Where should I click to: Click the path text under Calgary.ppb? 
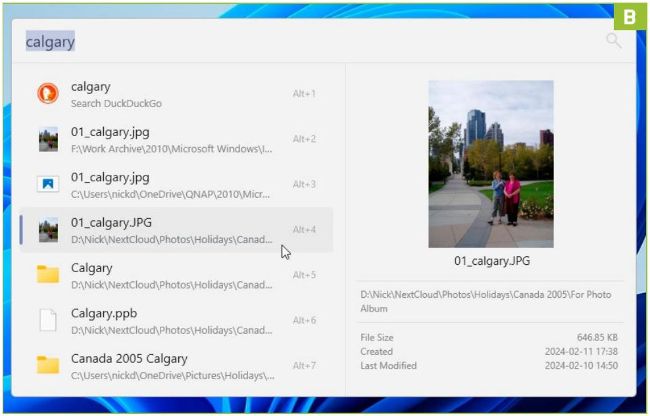click(172, 330)
